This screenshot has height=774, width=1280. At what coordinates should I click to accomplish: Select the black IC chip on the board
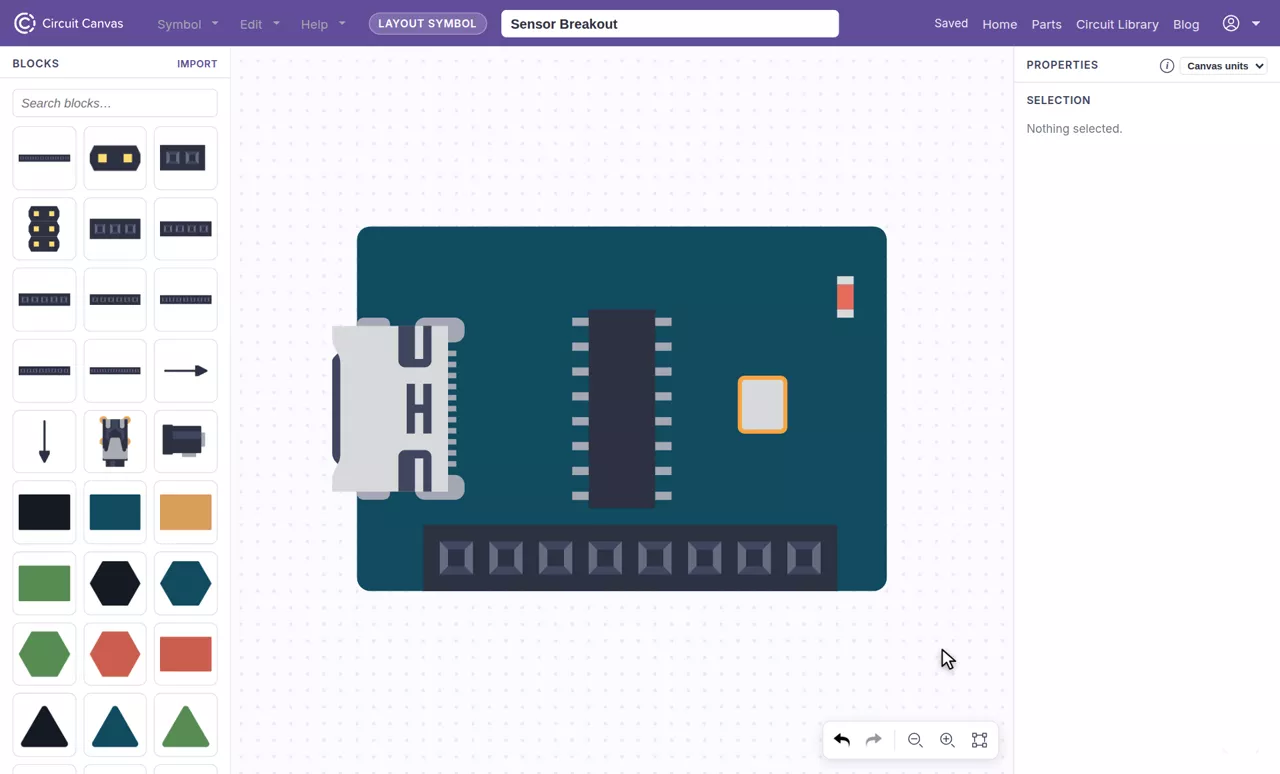click(x=622, y=409)
